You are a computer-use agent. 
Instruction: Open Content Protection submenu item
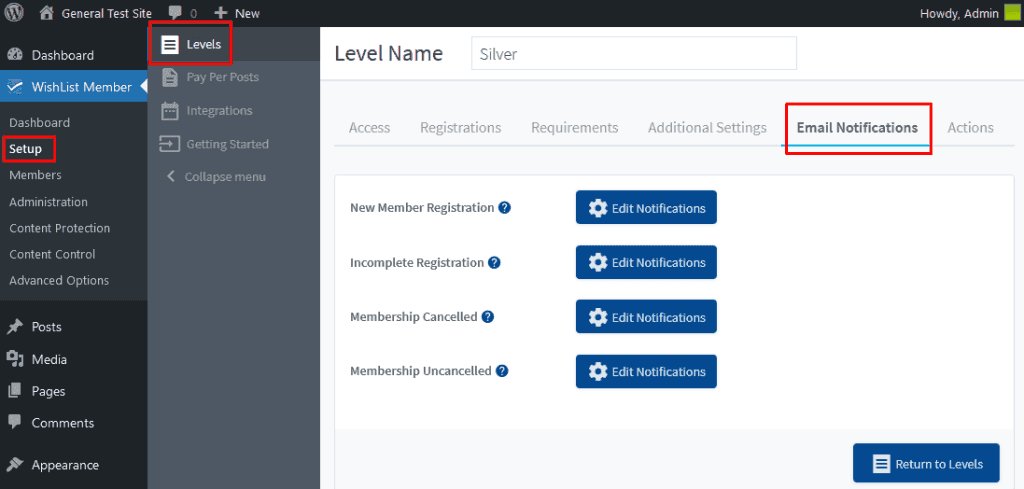tap(59, 228)
